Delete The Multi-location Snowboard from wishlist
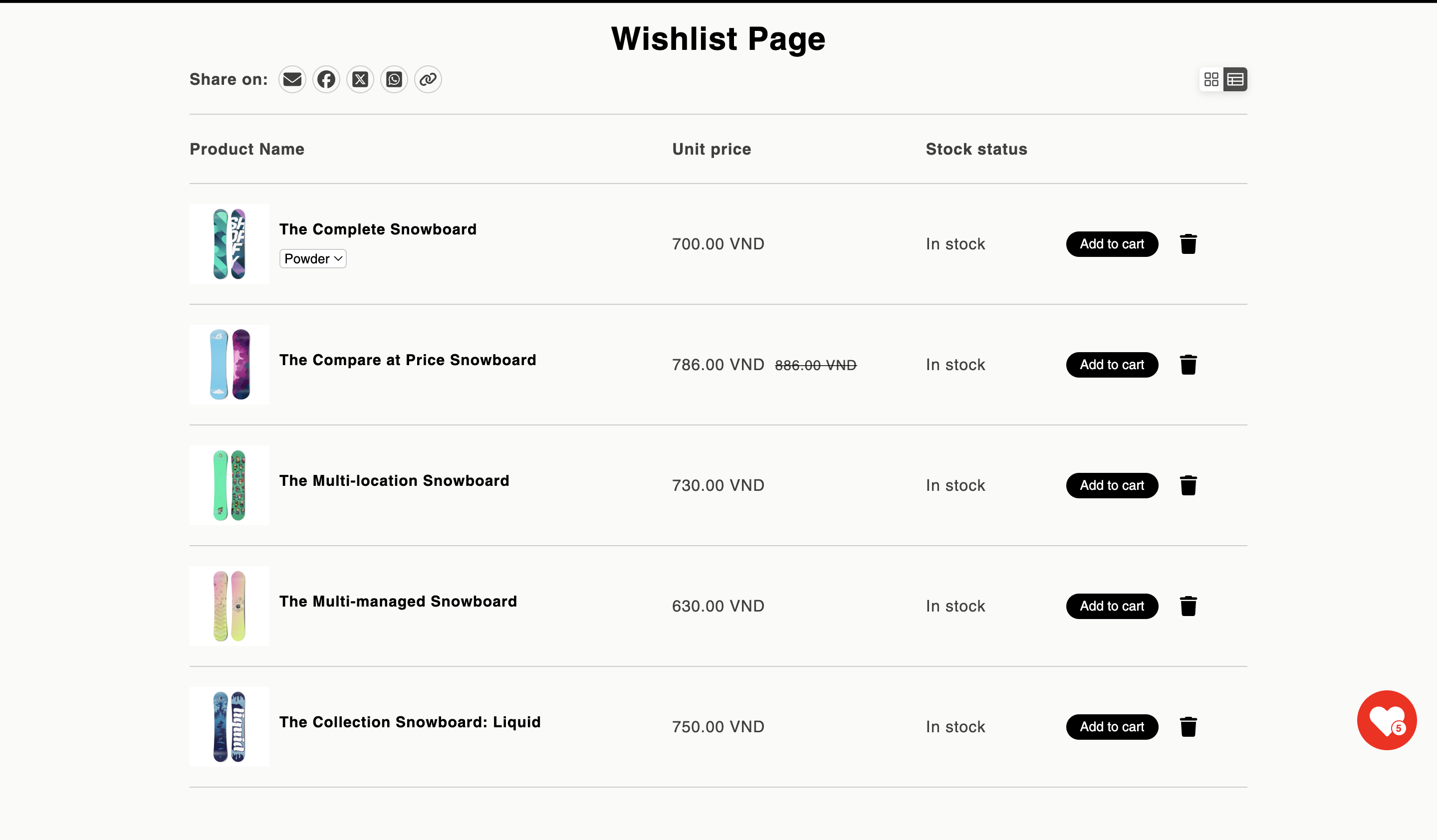The width and height of the screenshot is (1437, 840). coord(1189,485)
